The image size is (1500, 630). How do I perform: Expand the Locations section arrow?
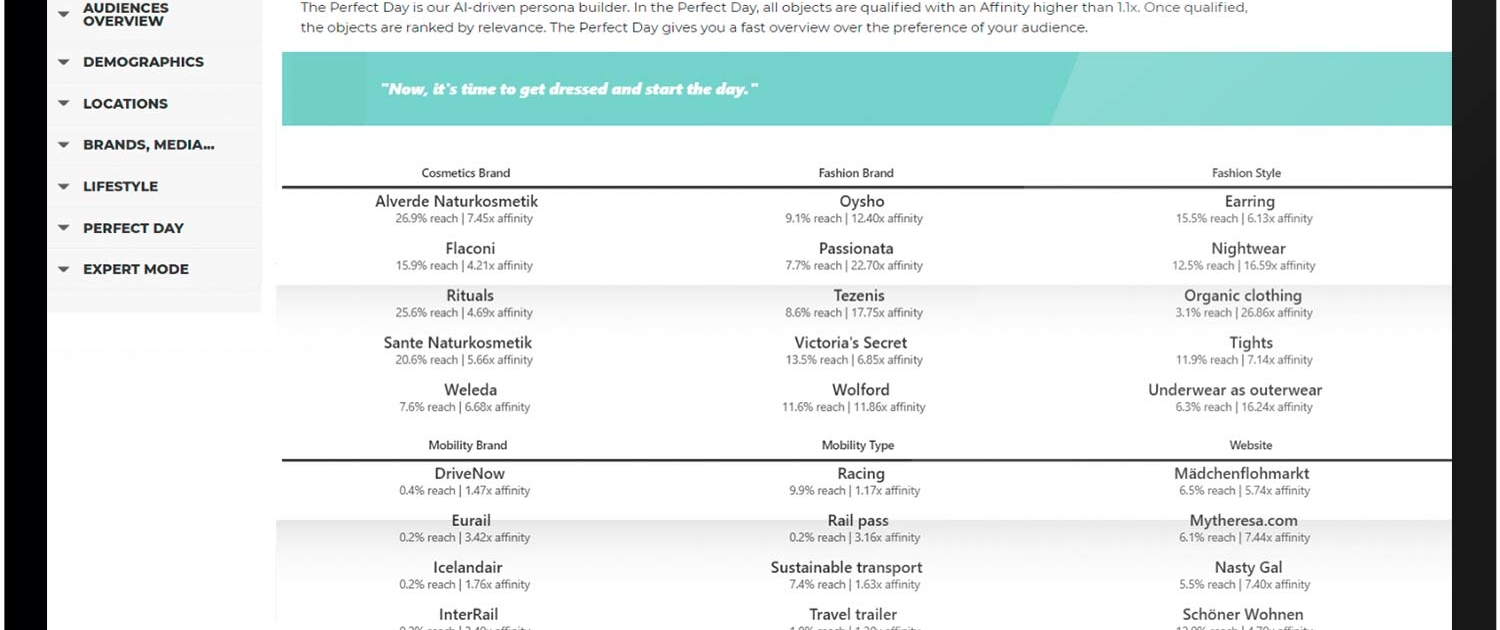64,104
